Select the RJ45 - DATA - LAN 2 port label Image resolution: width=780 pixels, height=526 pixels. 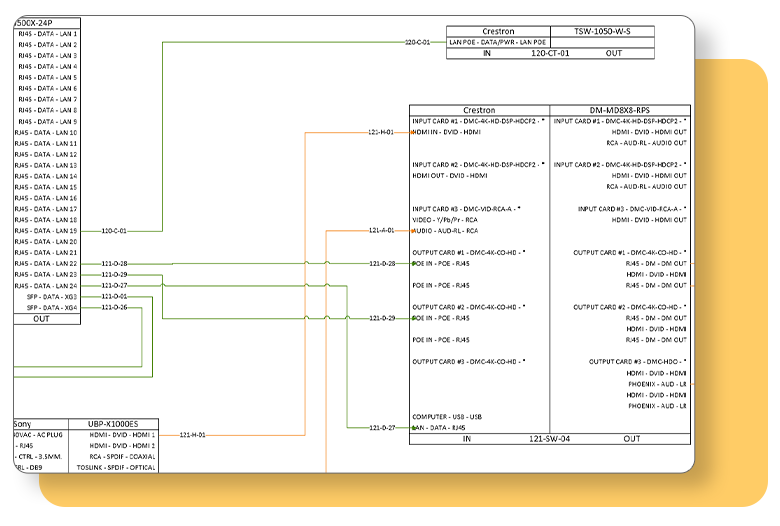point(48,45)
